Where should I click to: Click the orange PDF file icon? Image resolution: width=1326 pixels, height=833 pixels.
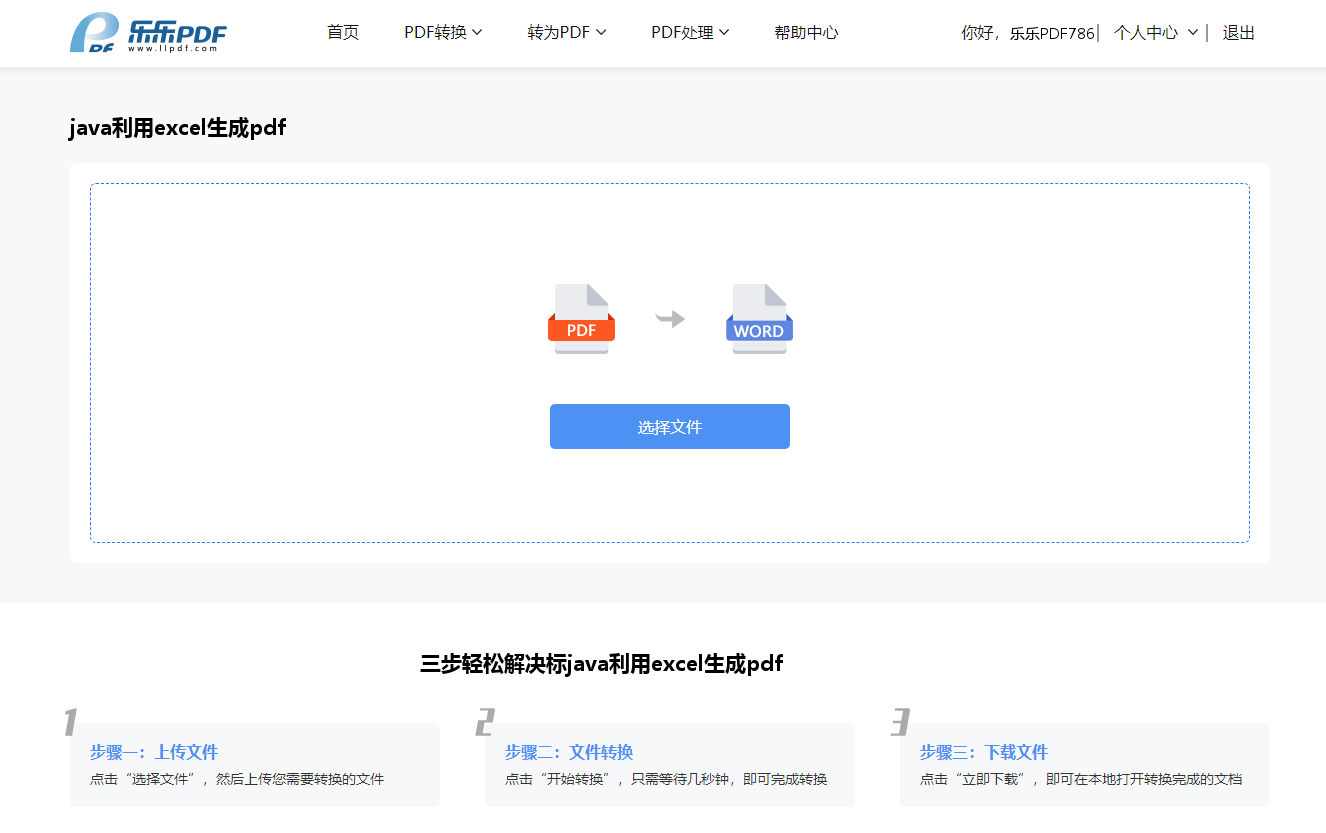click(x=581, y=319)
